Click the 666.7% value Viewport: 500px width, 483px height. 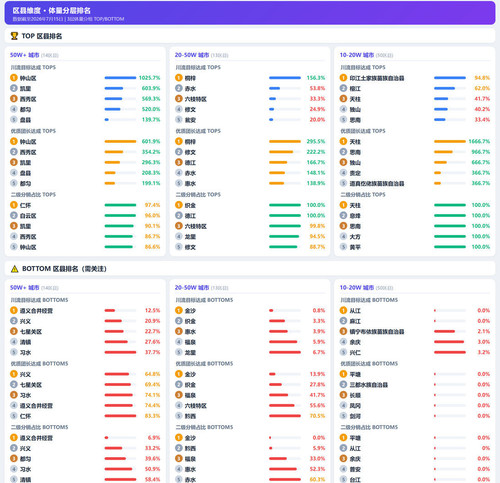[x=481, y=162]
